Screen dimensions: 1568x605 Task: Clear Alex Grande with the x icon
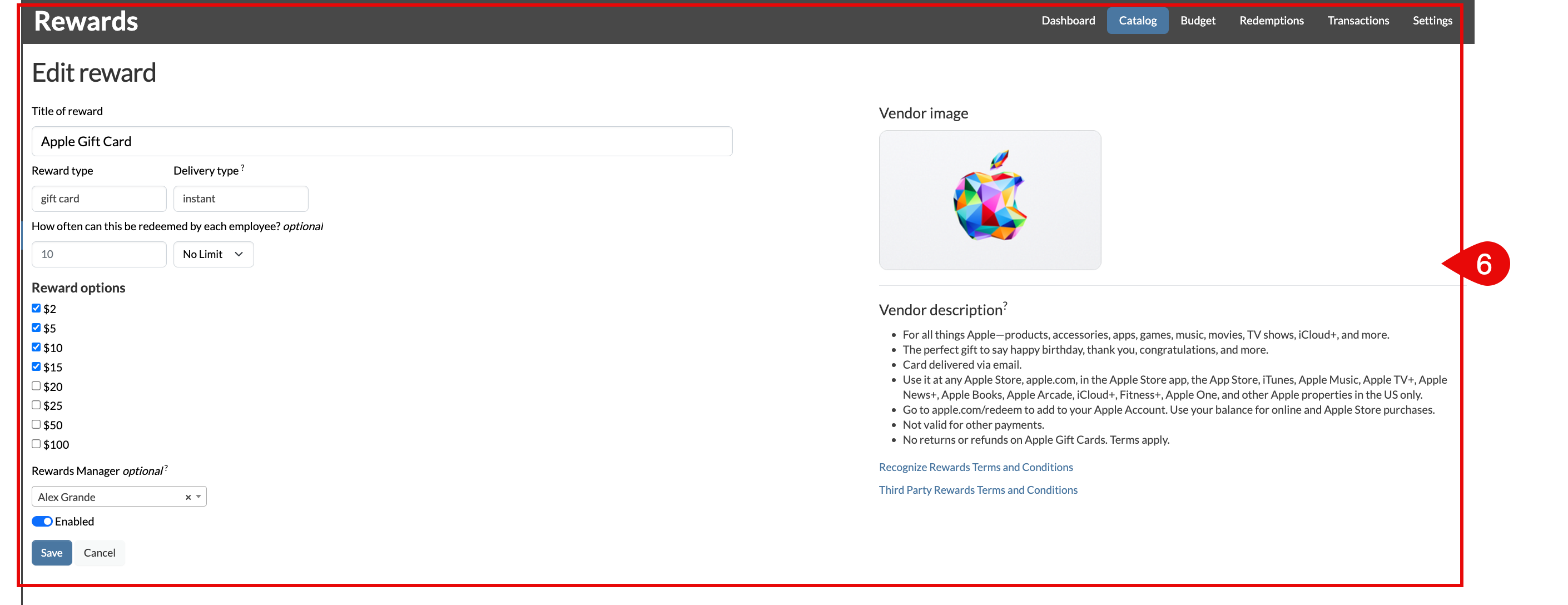point(188,497)
